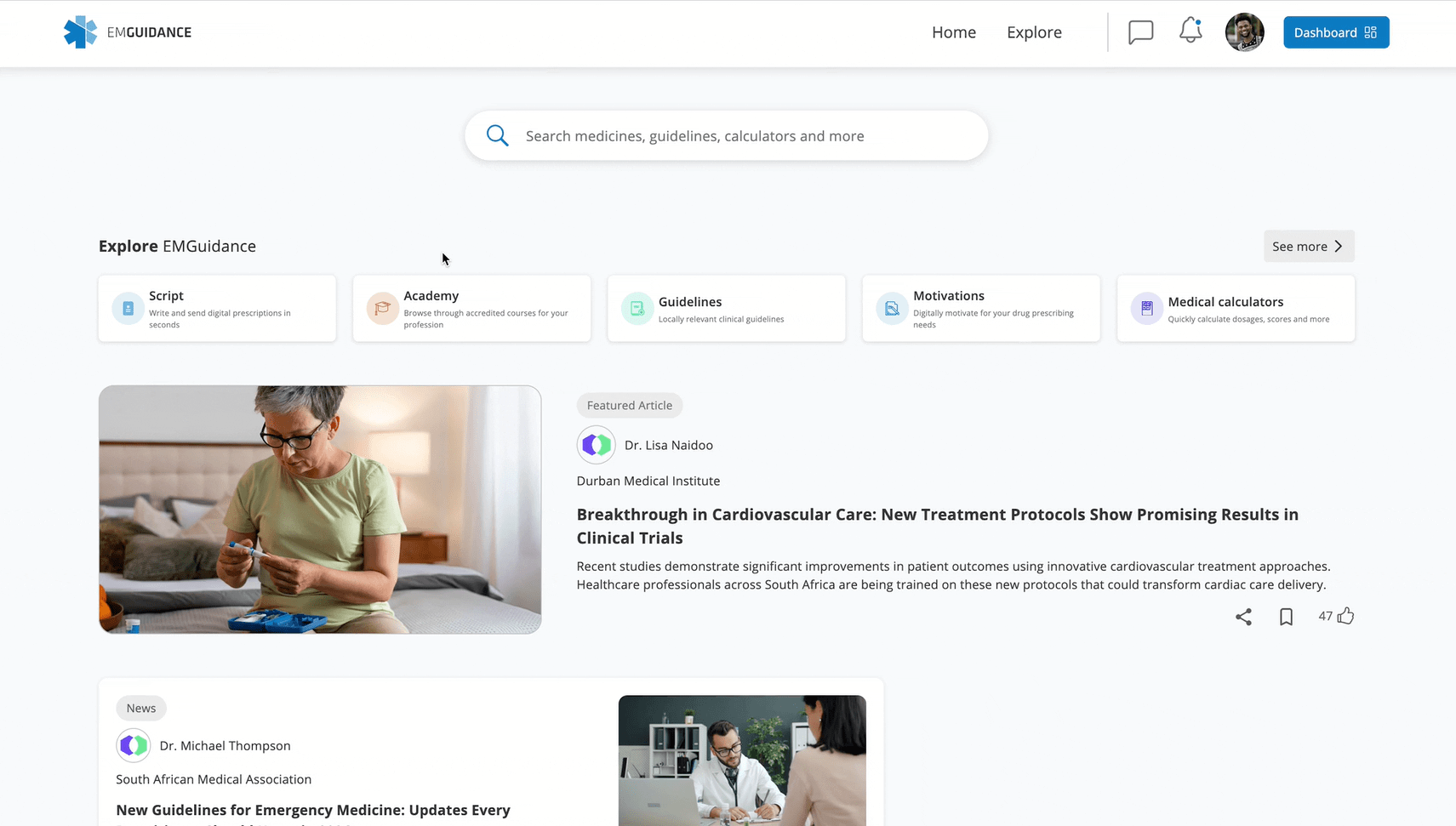Image resolution: width=1456 pixels, height=826 pixels.
Task: Like the featured article with thumbs up
Action: click(1345, 616)
